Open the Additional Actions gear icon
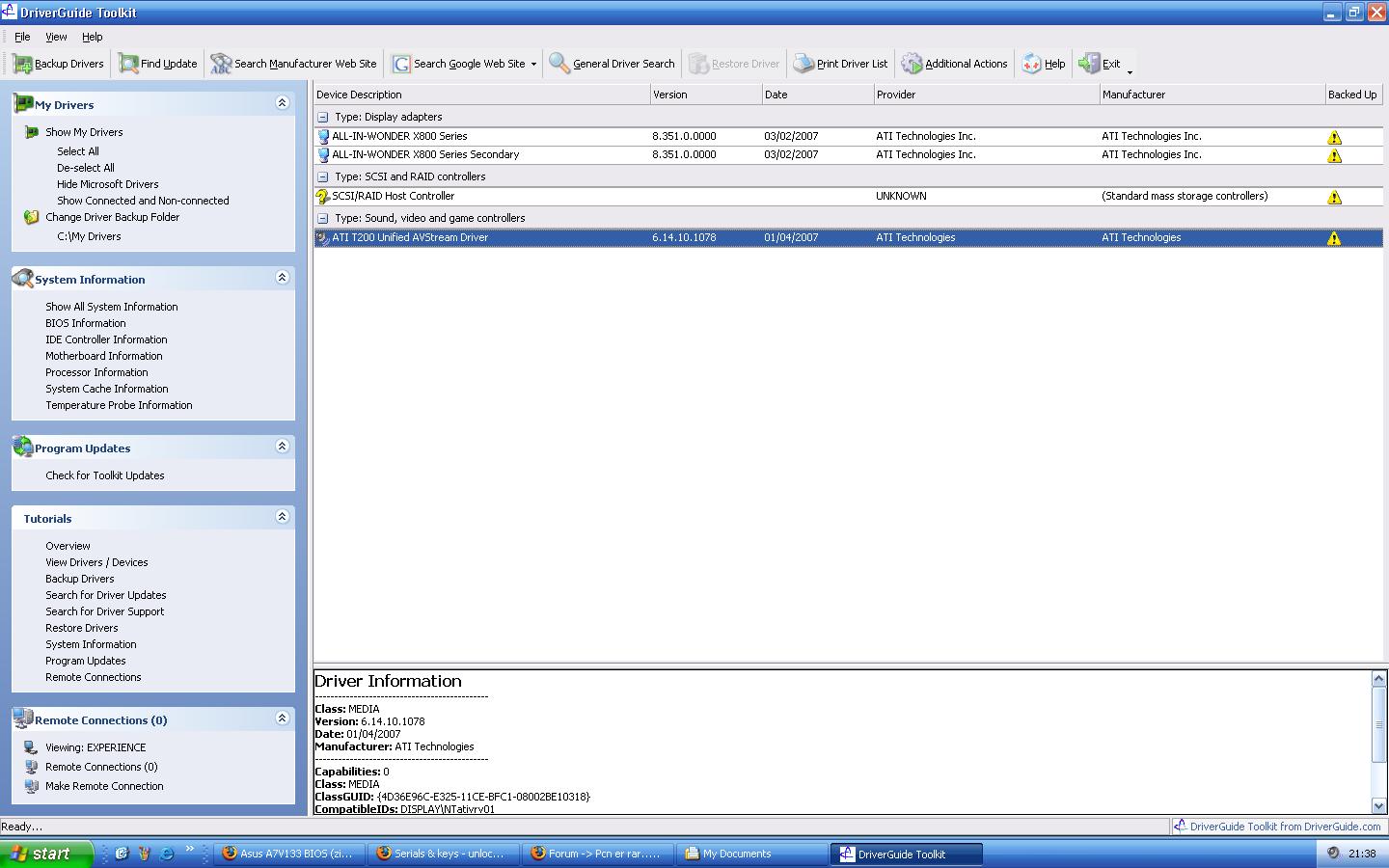Image resolution: width=1389 pixels, height=868 pixels. coord(912,64)
